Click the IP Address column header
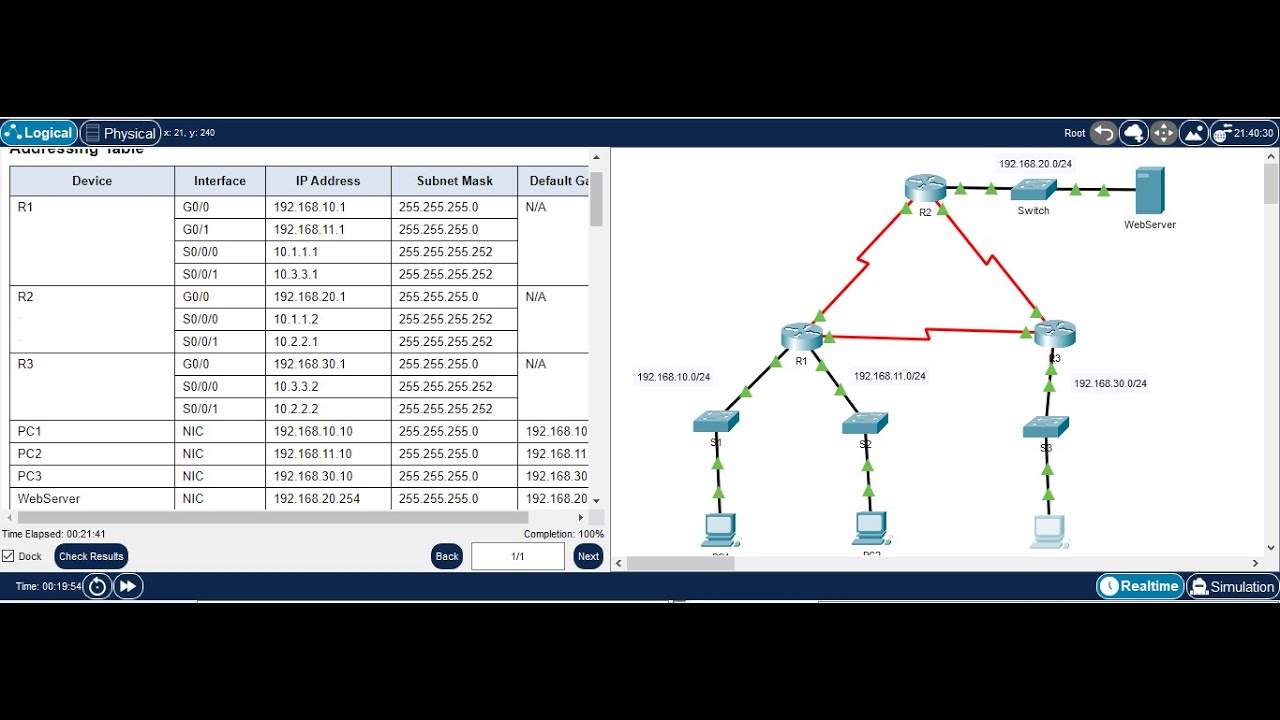The width and height of the screenshot is (1280, 720). click(x=328, y=181)
